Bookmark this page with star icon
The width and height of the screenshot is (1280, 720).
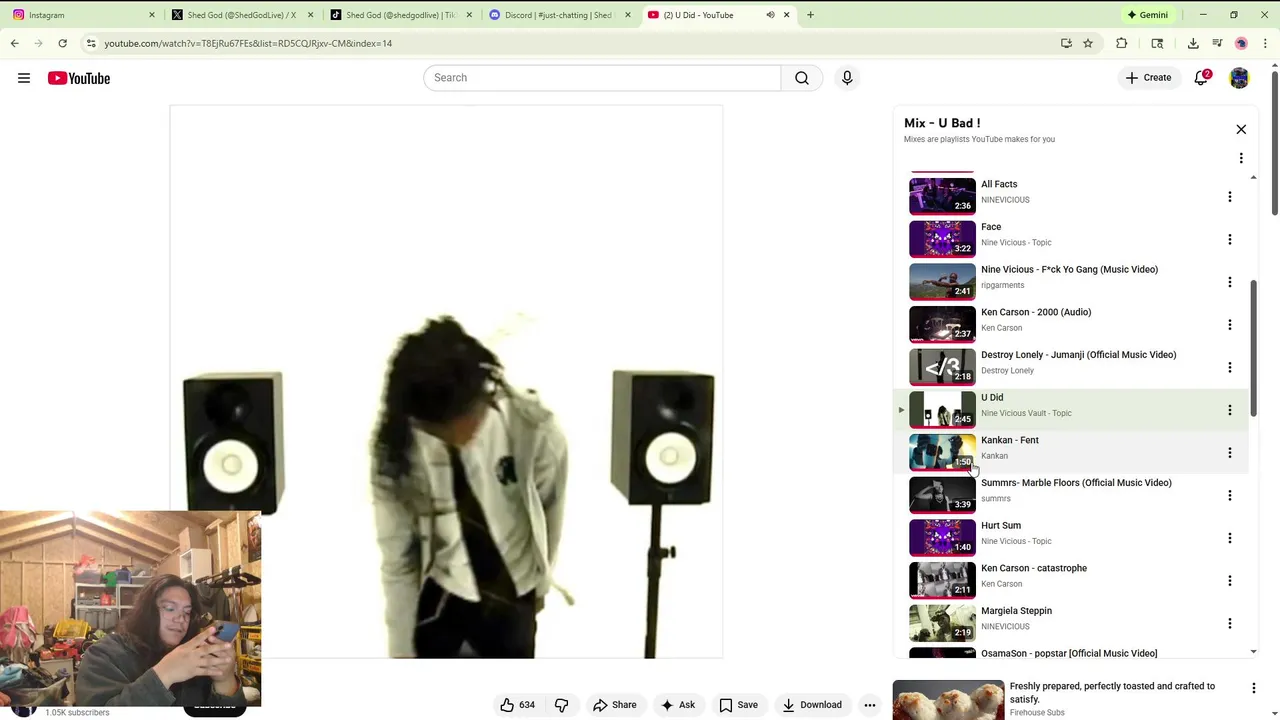pyautogui.click(x=1088, y=43)
